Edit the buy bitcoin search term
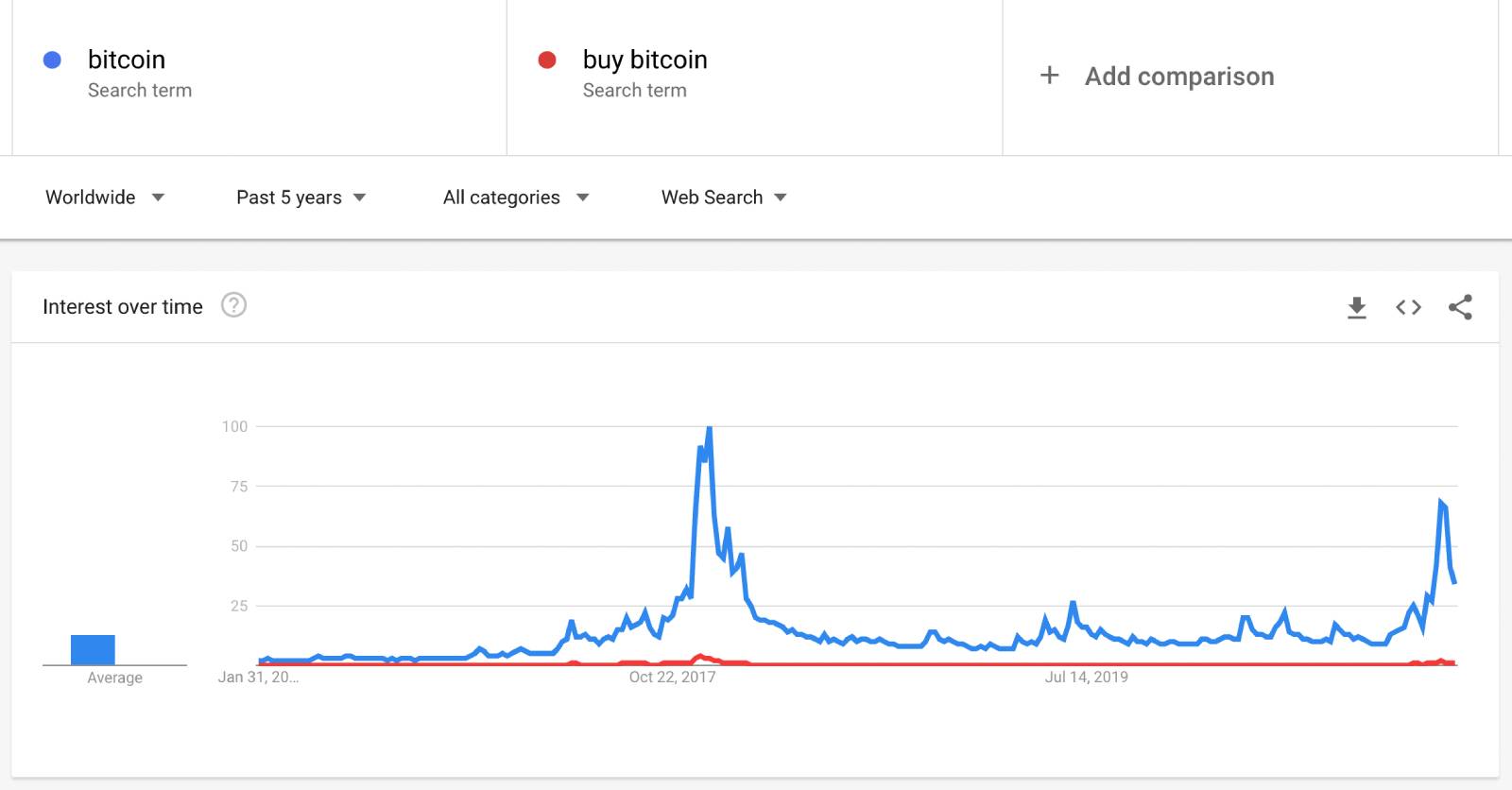Viewport: 1512px width, 790px height. point(645,60)
